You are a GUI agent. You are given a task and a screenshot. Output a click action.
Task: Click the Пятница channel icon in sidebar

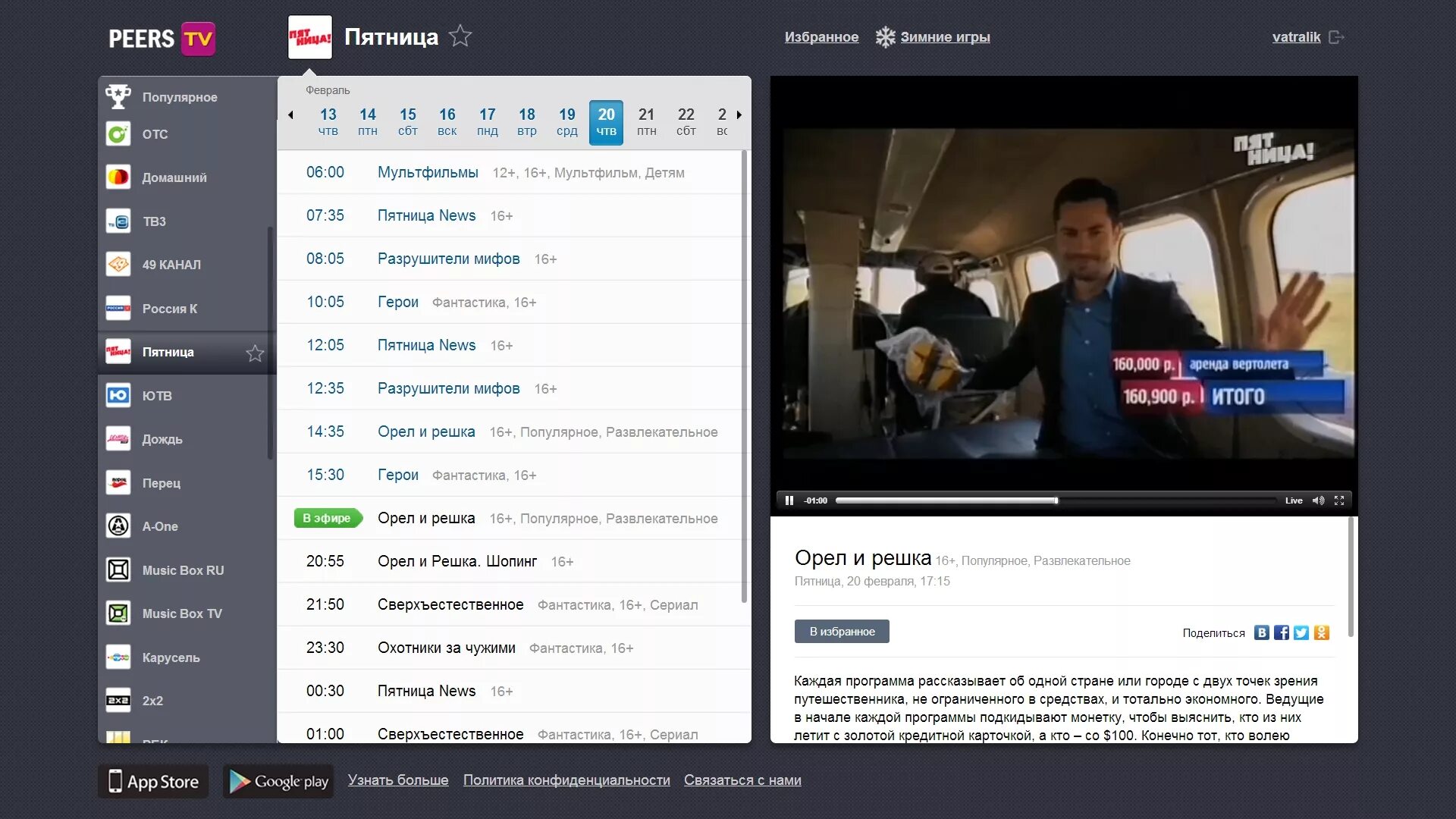pyautogui.click(x=120, y=352)
